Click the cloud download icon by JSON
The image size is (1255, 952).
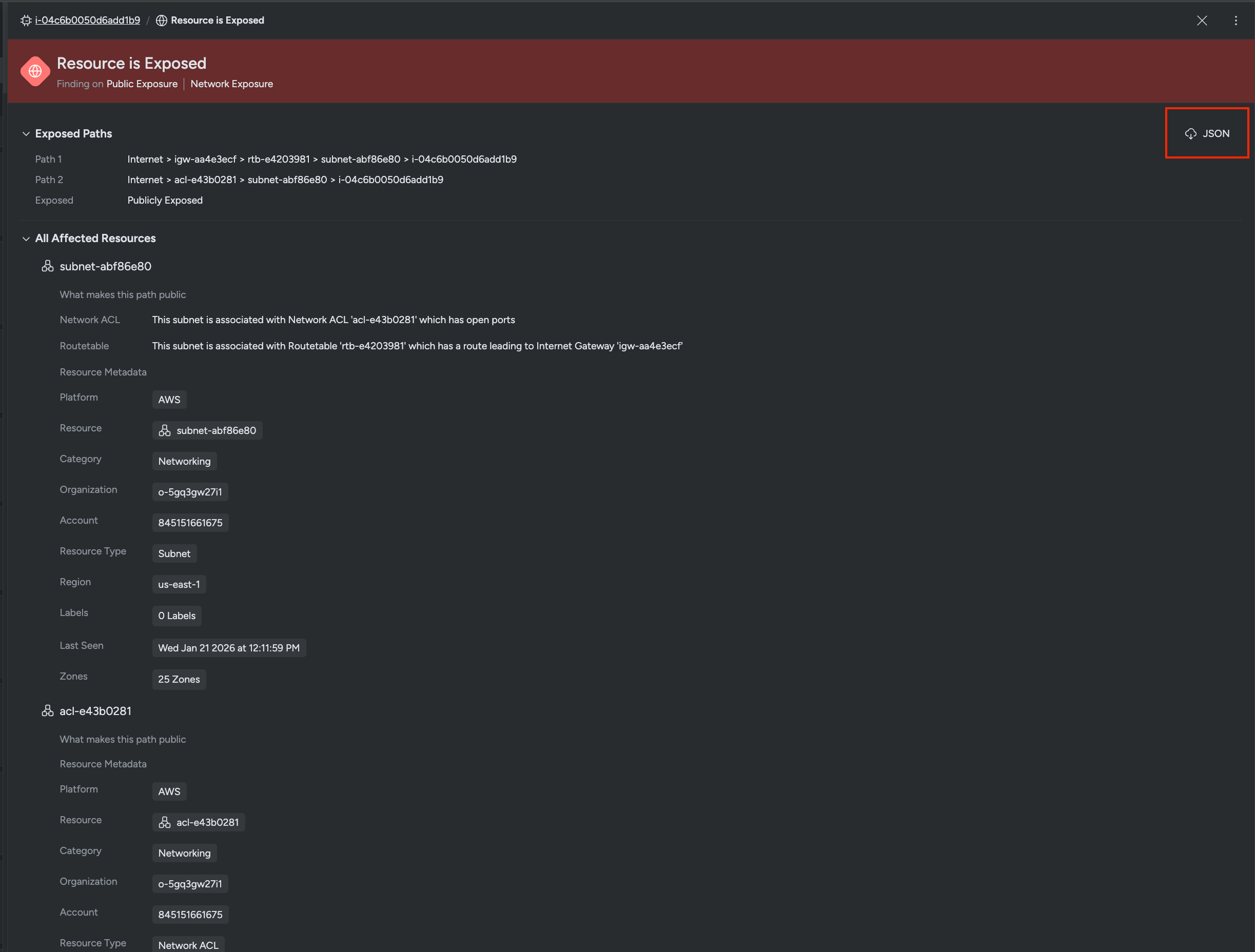pyautogui.click(x=1190, y=134)
